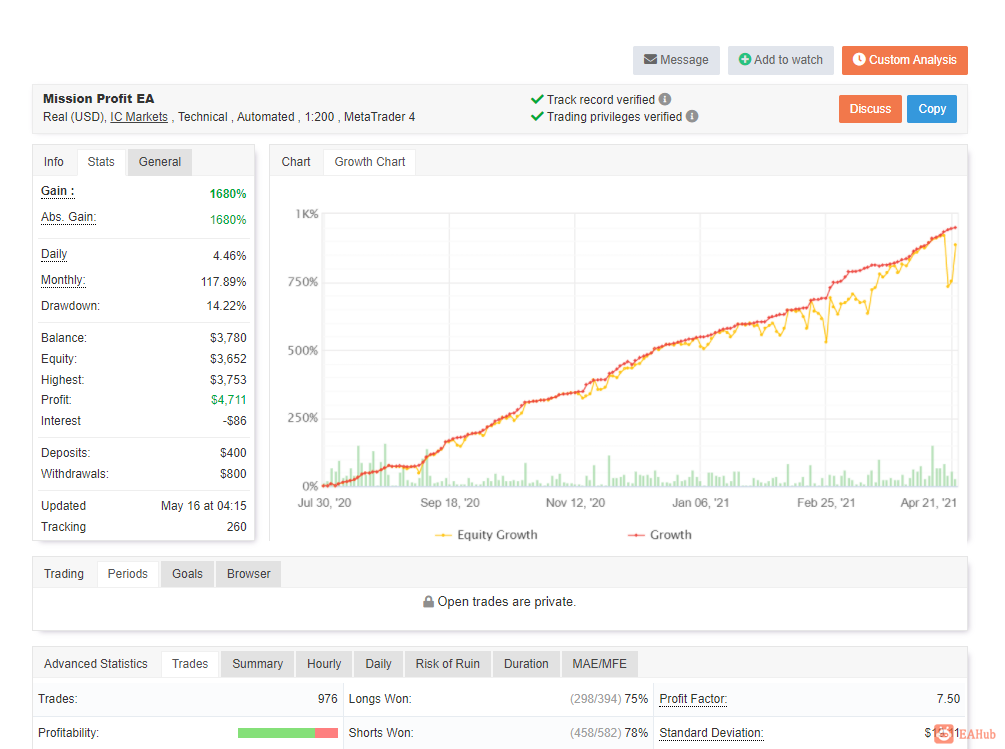Select the Goals tab
Viewport: 1005px width, 749px height.
click(187, 574)
